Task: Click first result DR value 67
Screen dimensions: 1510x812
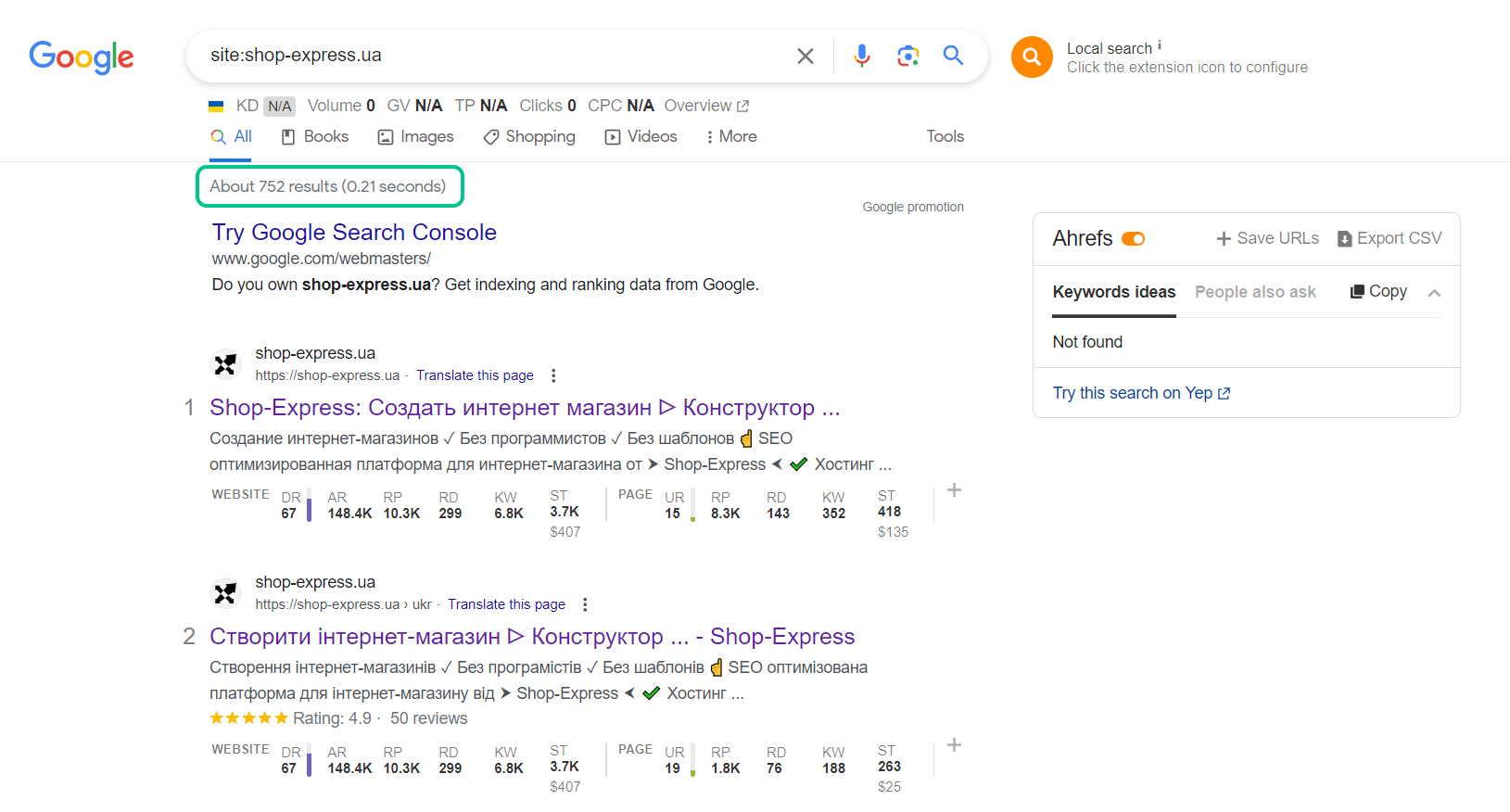Action: (x=289, y=514)
